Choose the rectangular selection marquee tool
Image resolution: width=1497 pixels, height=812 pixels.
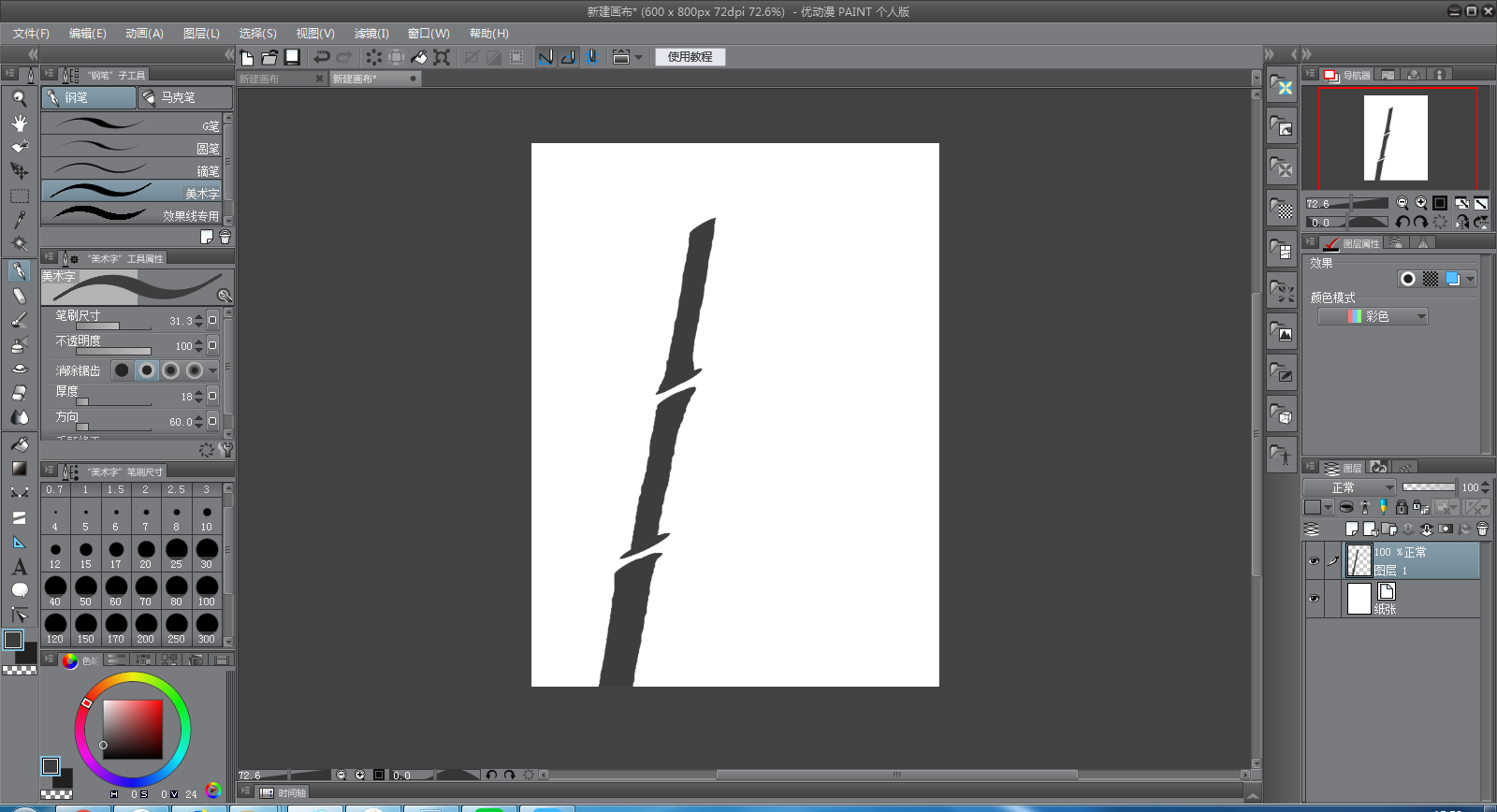click(19, 196)
